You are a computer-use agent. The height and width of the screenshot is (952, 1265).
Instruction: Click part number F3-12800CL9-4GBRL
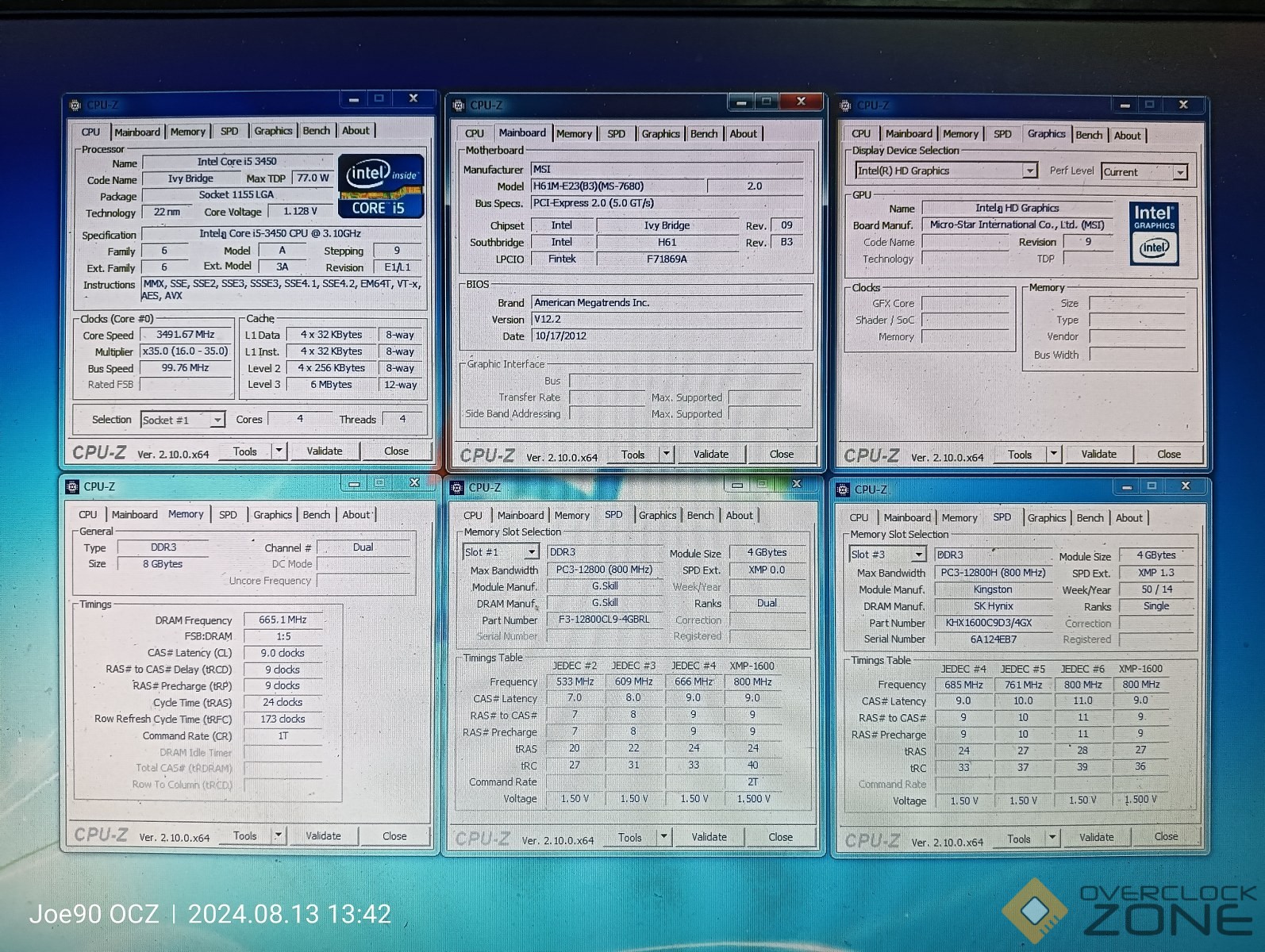click(x=604, y=620)
